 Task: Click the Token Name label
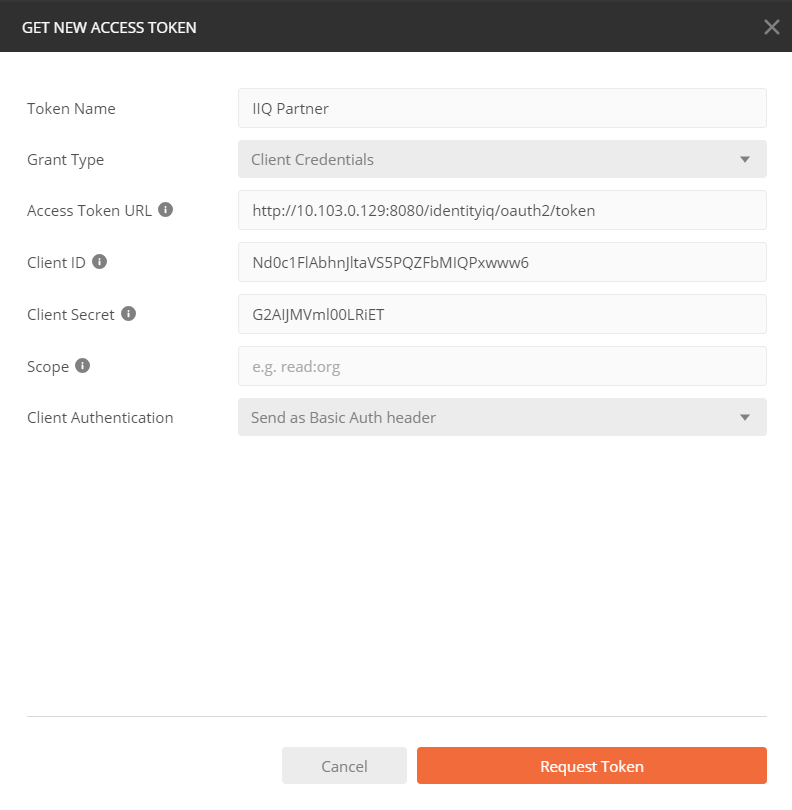tap(71, 109)
